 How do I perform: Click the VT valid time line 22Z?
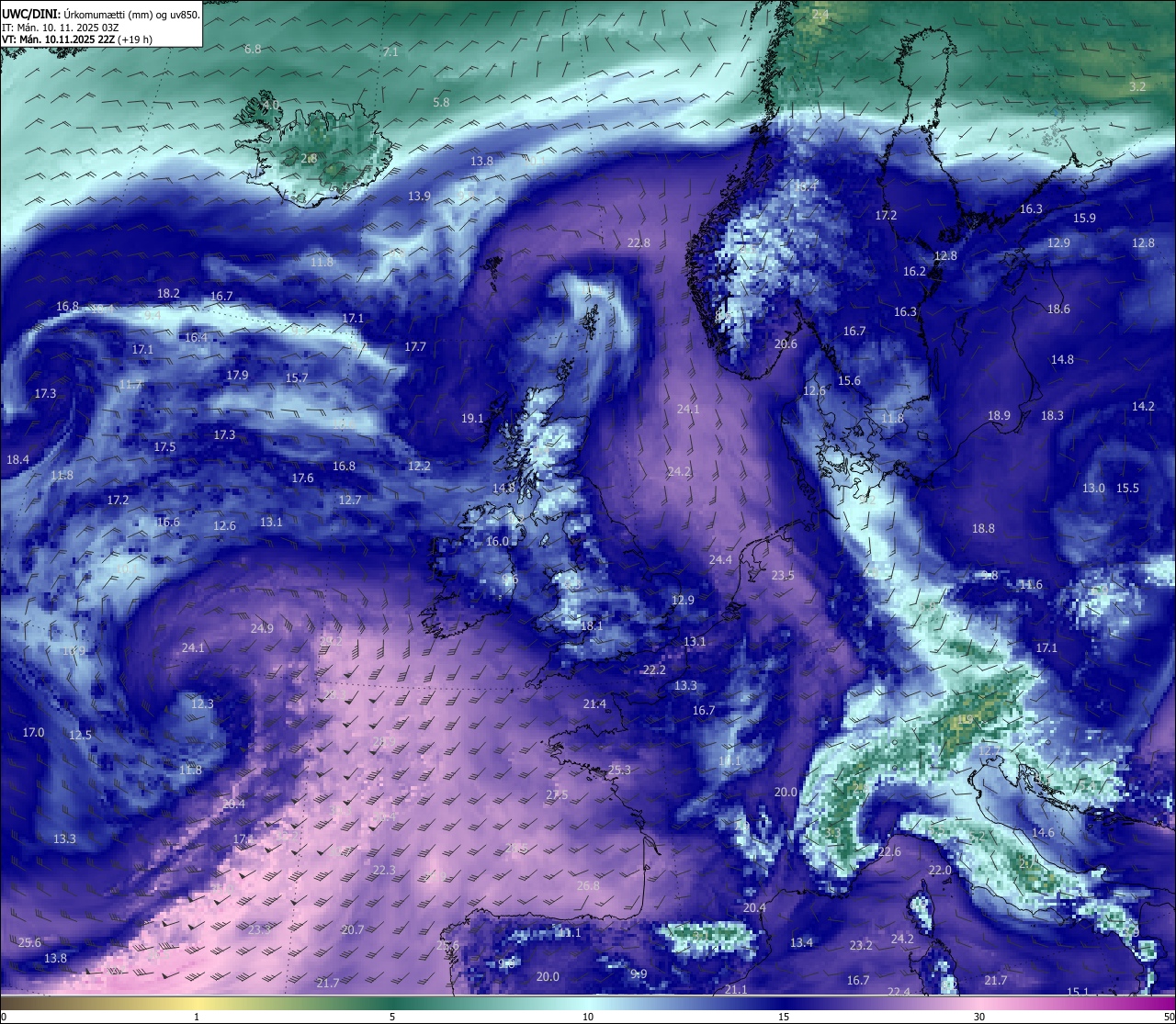(77, 39)
